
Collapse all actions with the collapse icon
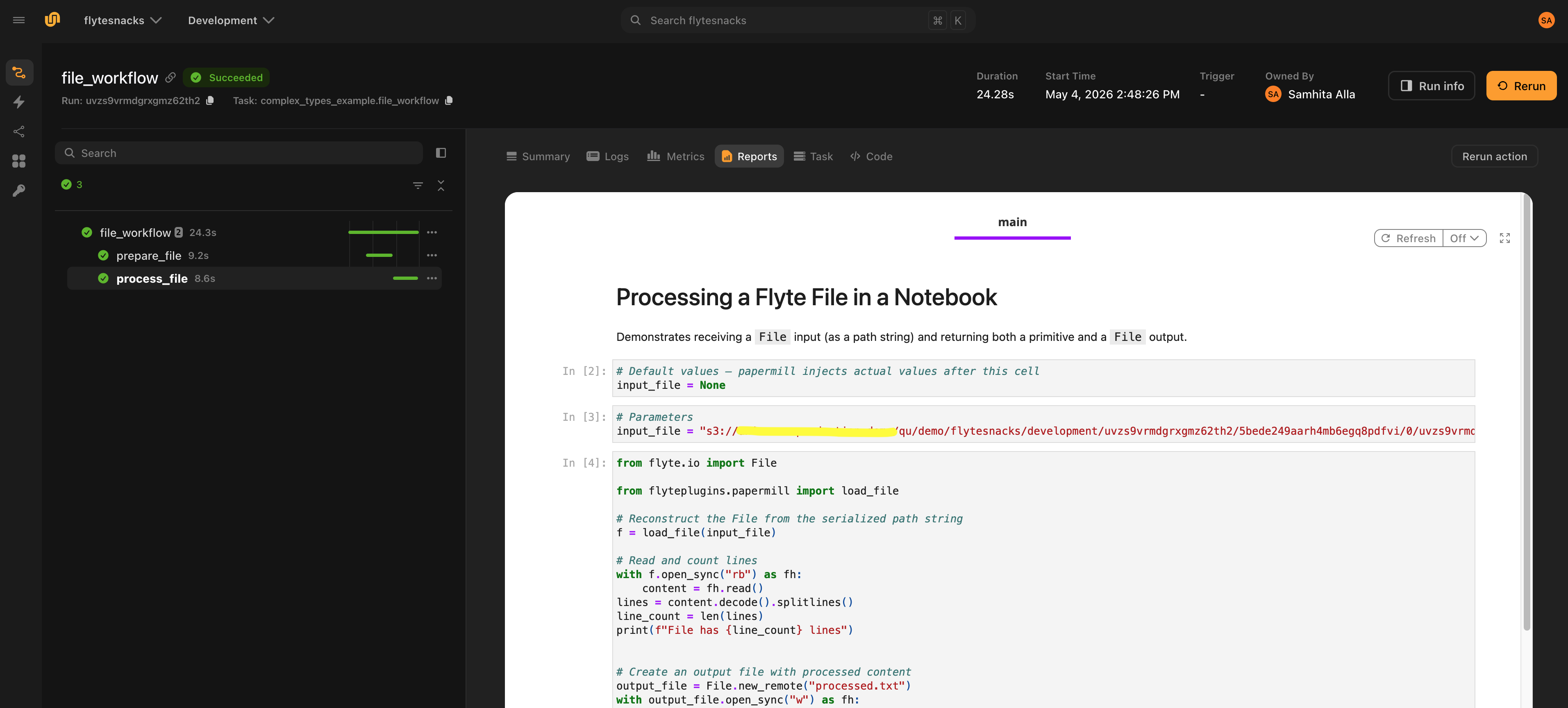click(441, 185)
